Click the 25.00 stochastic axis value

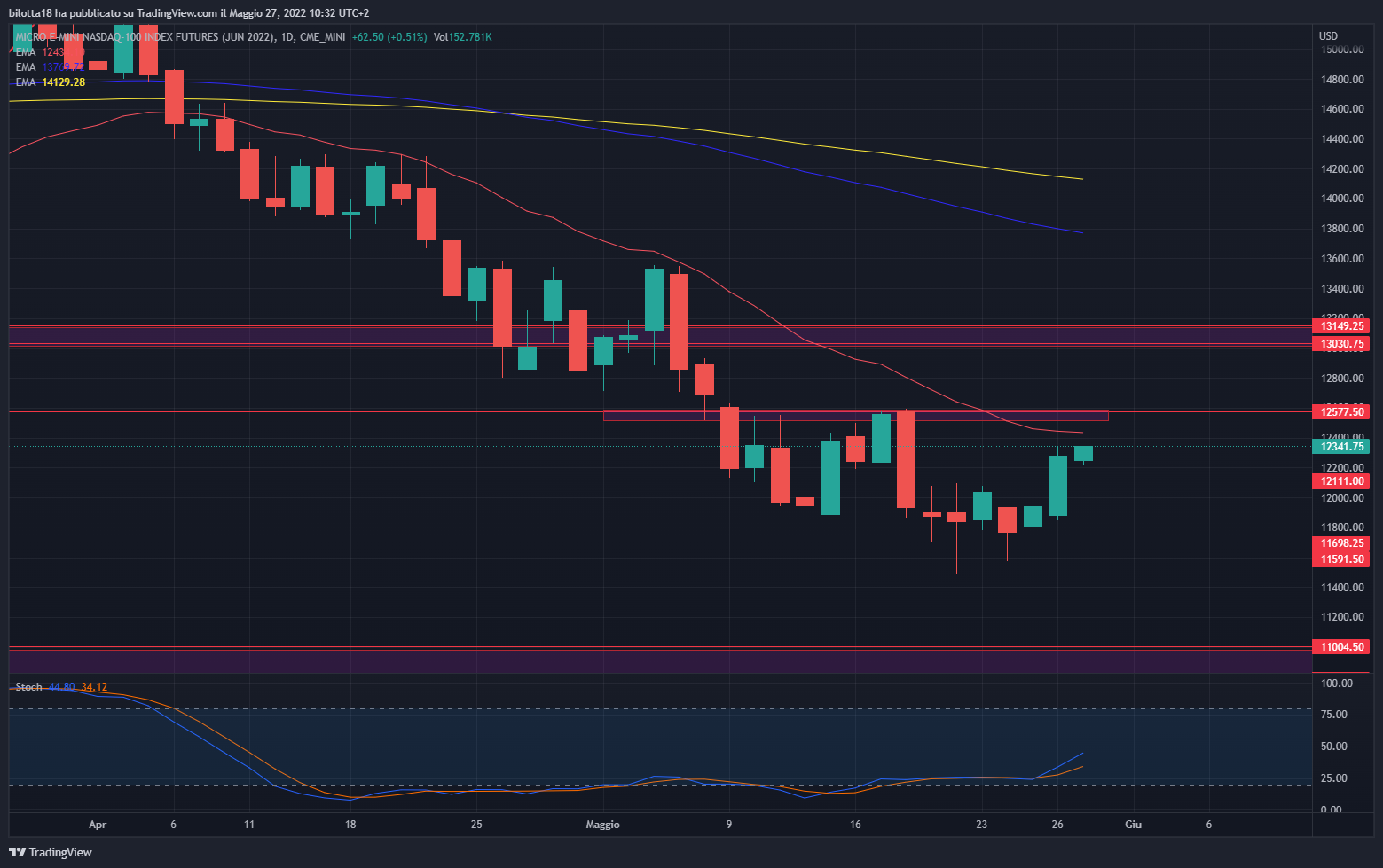(x=1334, y=778)
